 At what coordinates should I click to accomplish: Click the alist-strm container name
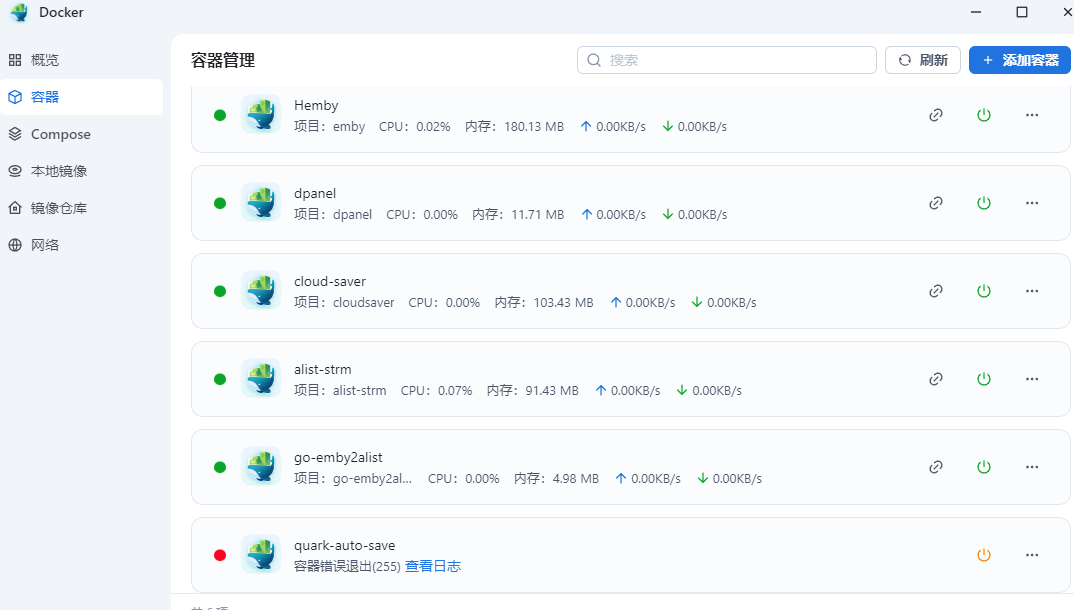tap(323, 369)
